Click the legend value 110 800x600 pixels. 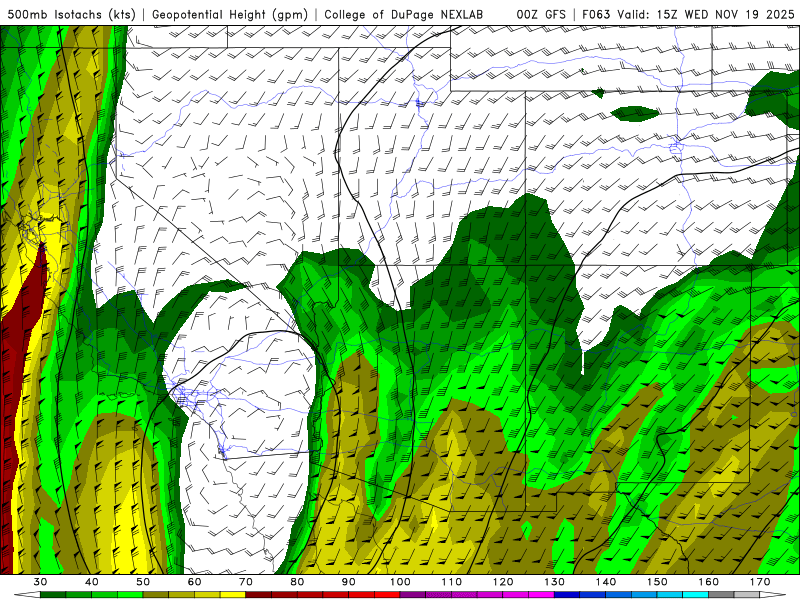point(452,582)
